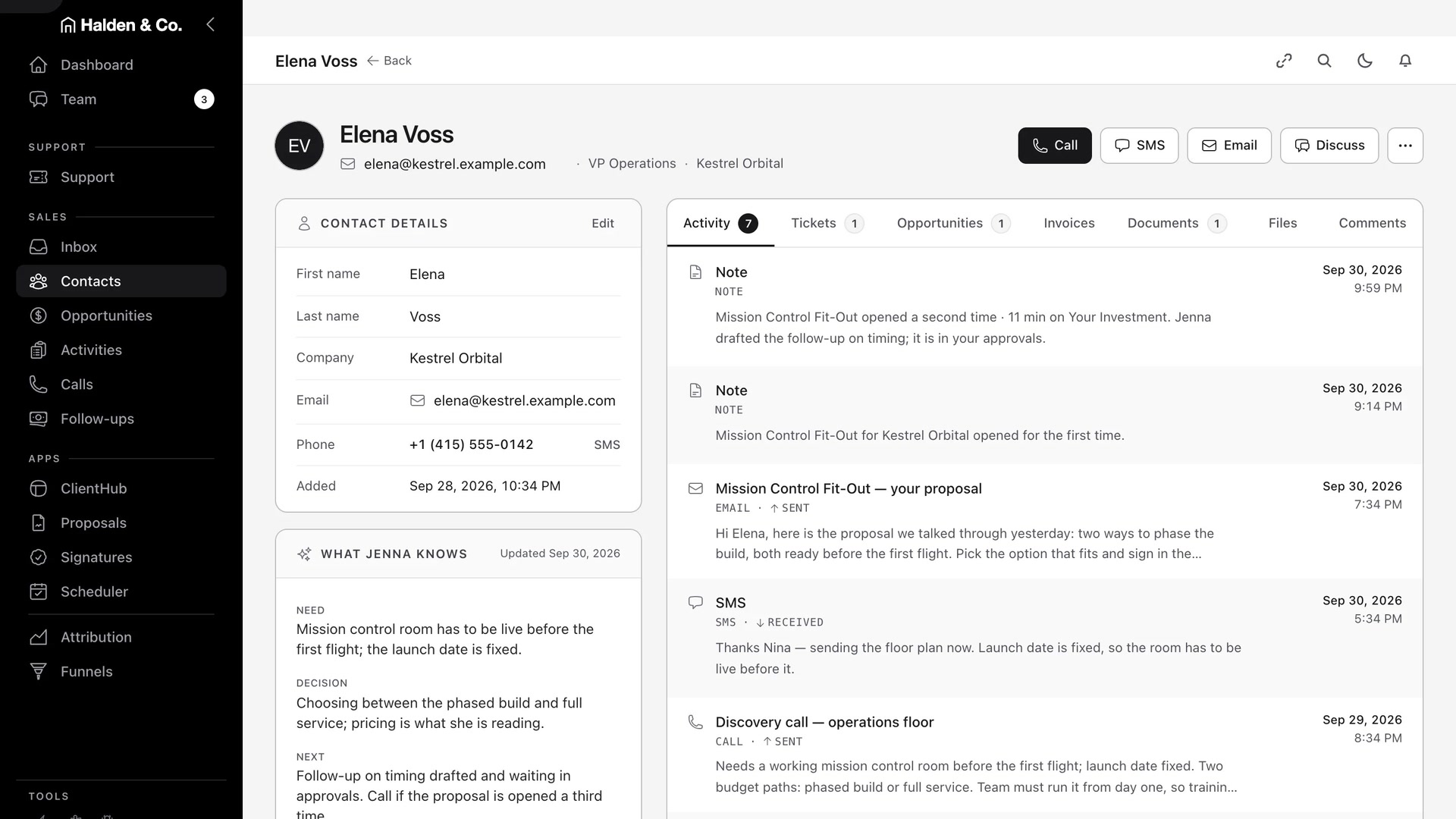Open the Invoices tab
Screen dimensions: 1456x819
pyautogui.click(x=1069, y=223)
